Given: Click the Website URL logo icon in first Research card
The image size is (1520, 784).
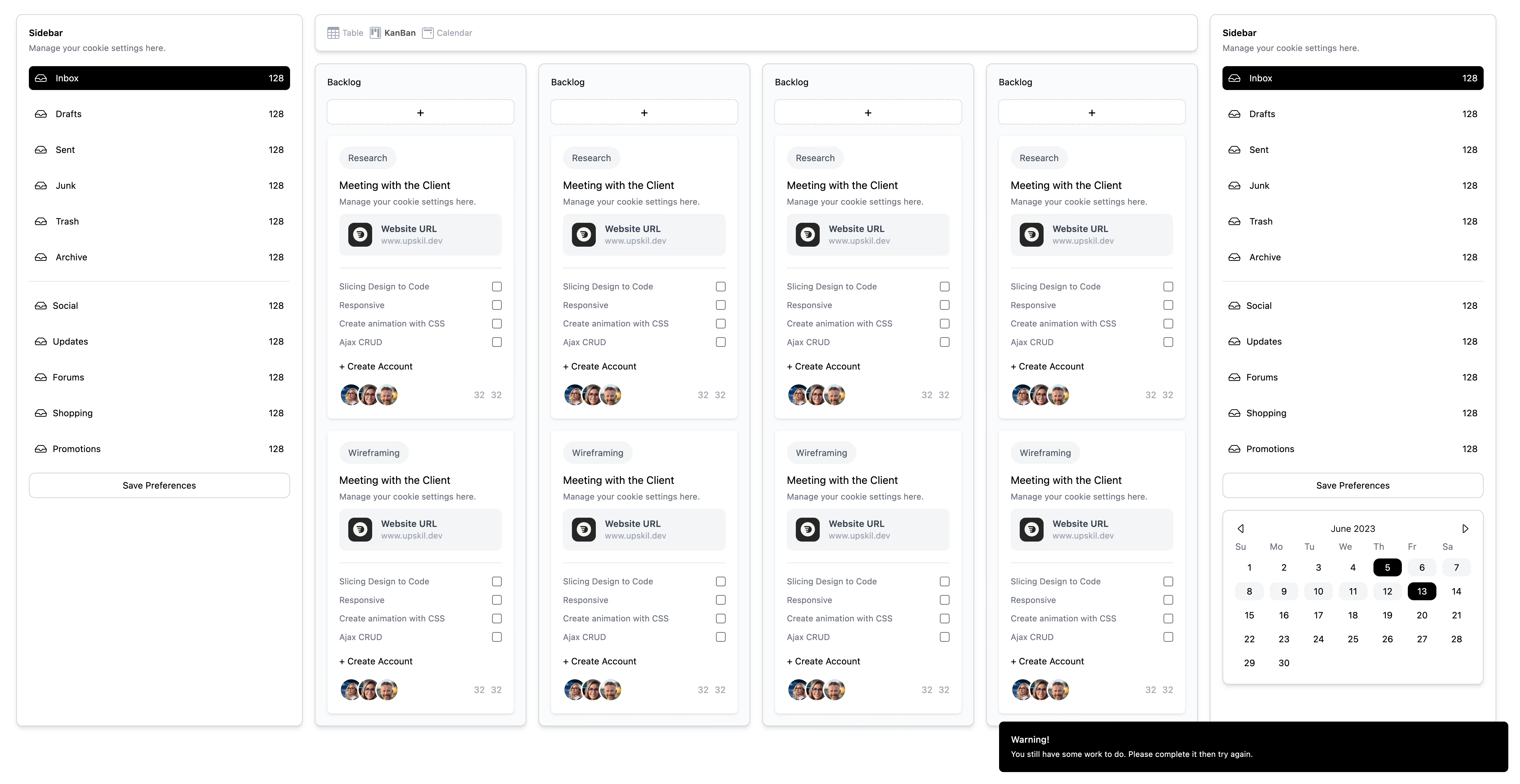Looking at the screenshot, I should (x=360, y=235).
